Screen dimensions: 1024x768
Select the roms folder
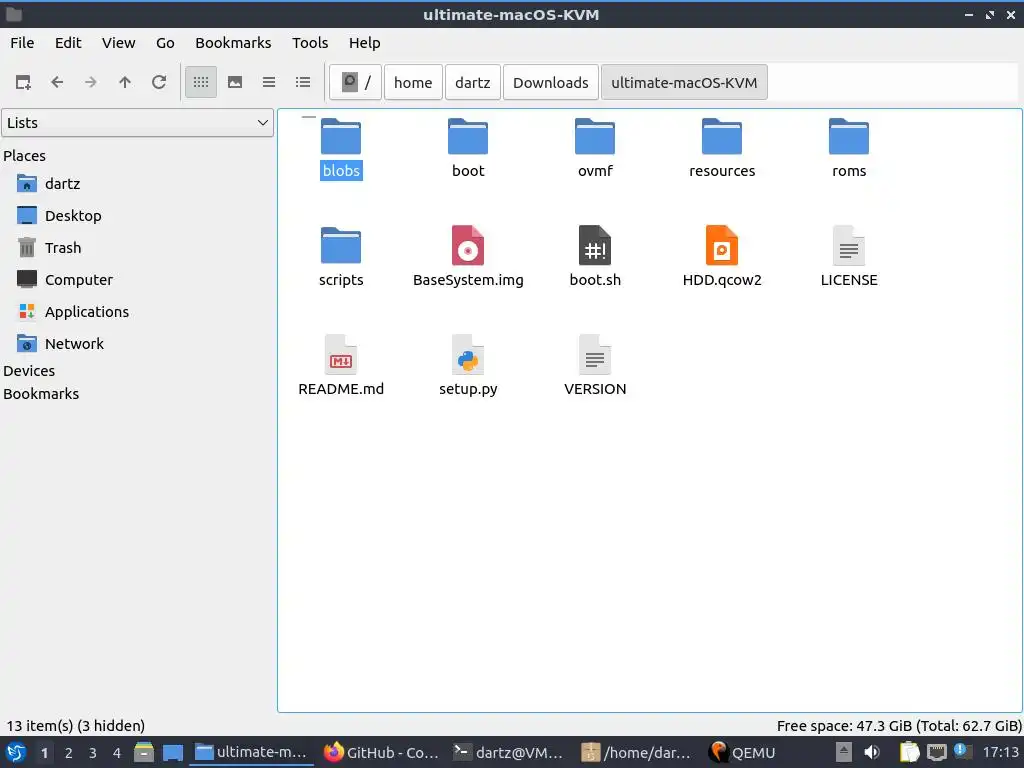point(849,148)
